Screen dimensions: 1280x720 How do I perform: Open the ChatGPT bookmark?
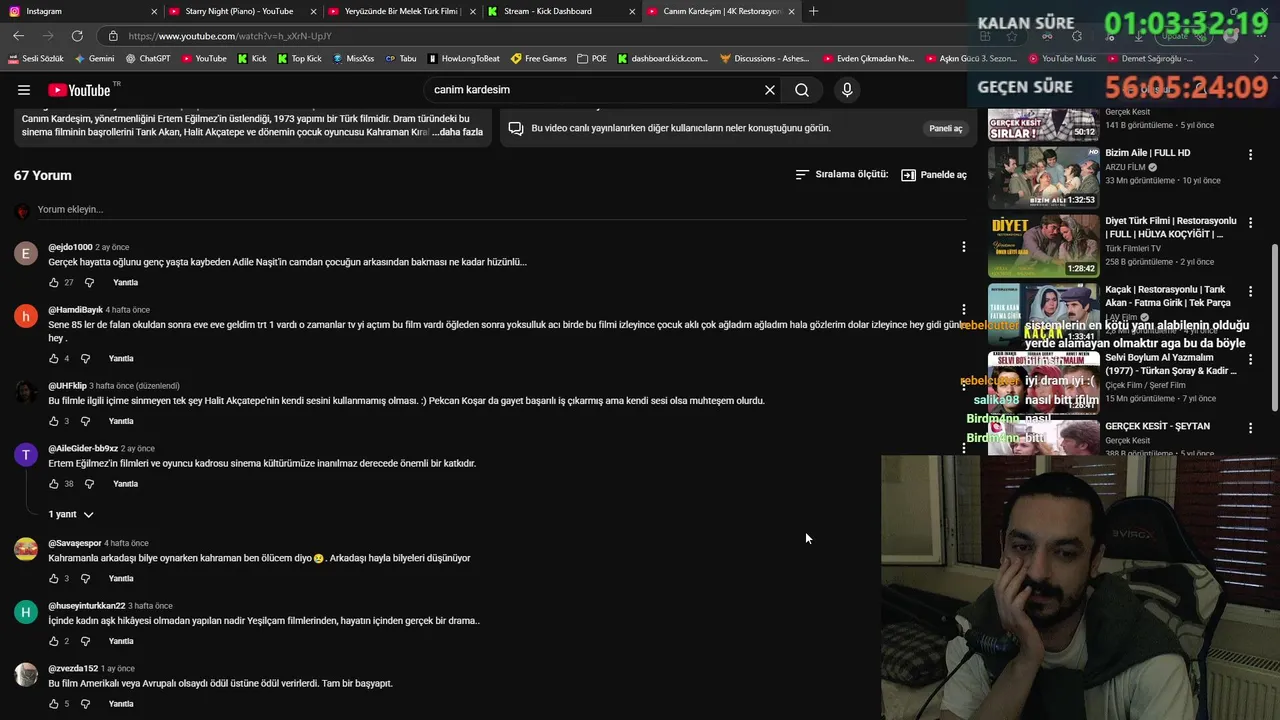coord(147,59)
